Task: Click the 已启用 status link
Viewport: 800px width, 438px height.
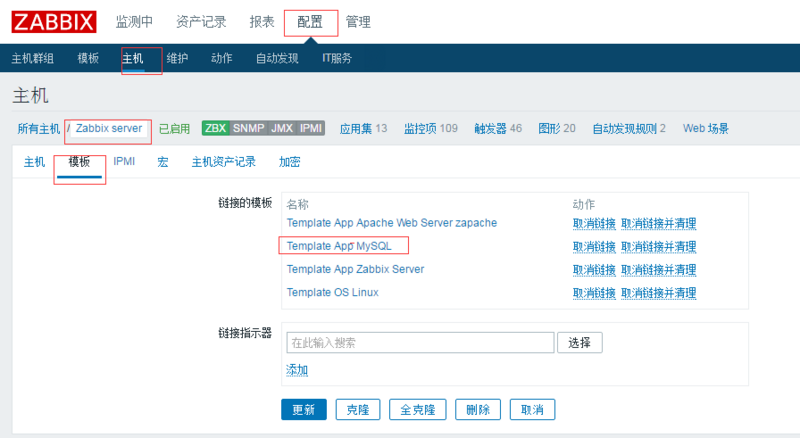Action: pyautogui.click(x=174, y=129)
